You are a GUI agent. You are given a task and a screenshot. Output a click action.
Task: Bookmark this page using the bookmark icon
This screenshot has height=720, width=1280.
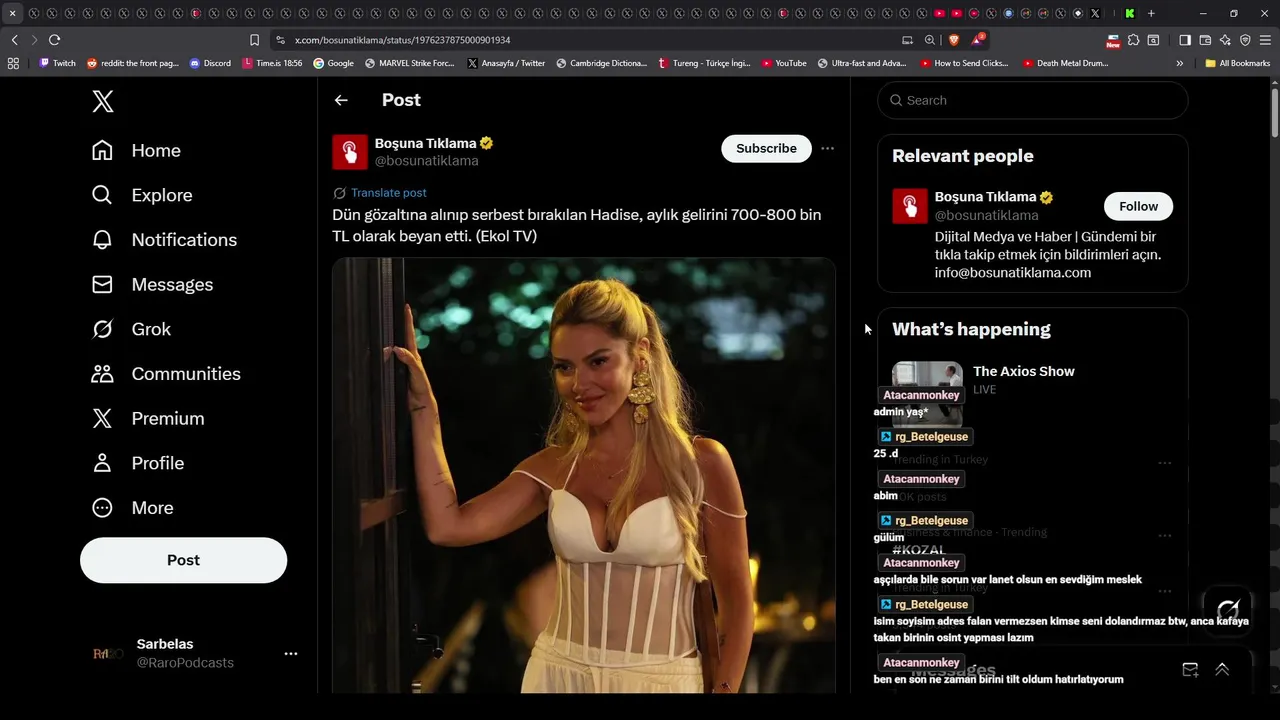pos(254,40)
